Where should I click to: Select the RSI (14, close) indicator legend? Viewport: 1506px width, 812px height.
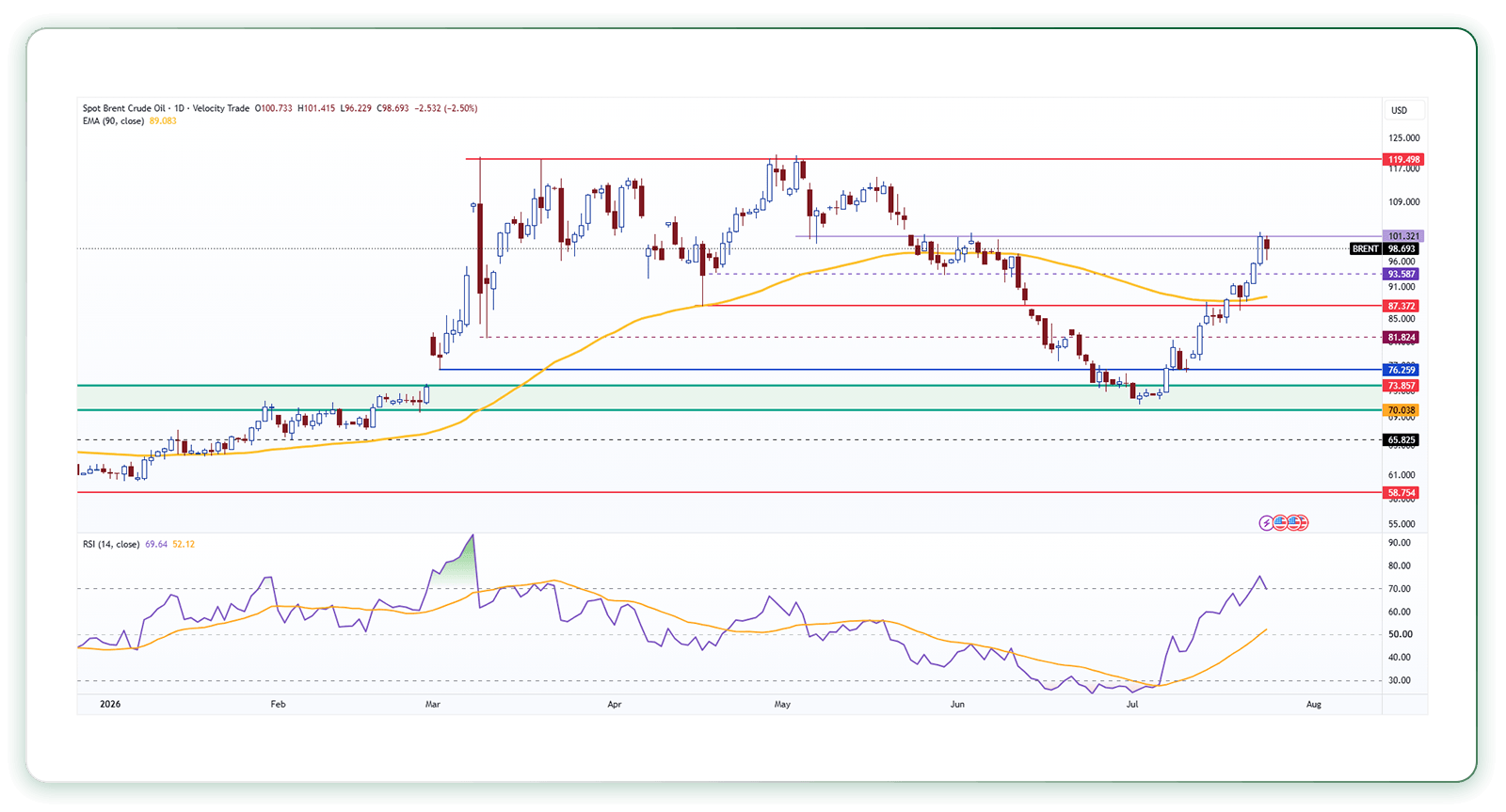coord(111,544)
